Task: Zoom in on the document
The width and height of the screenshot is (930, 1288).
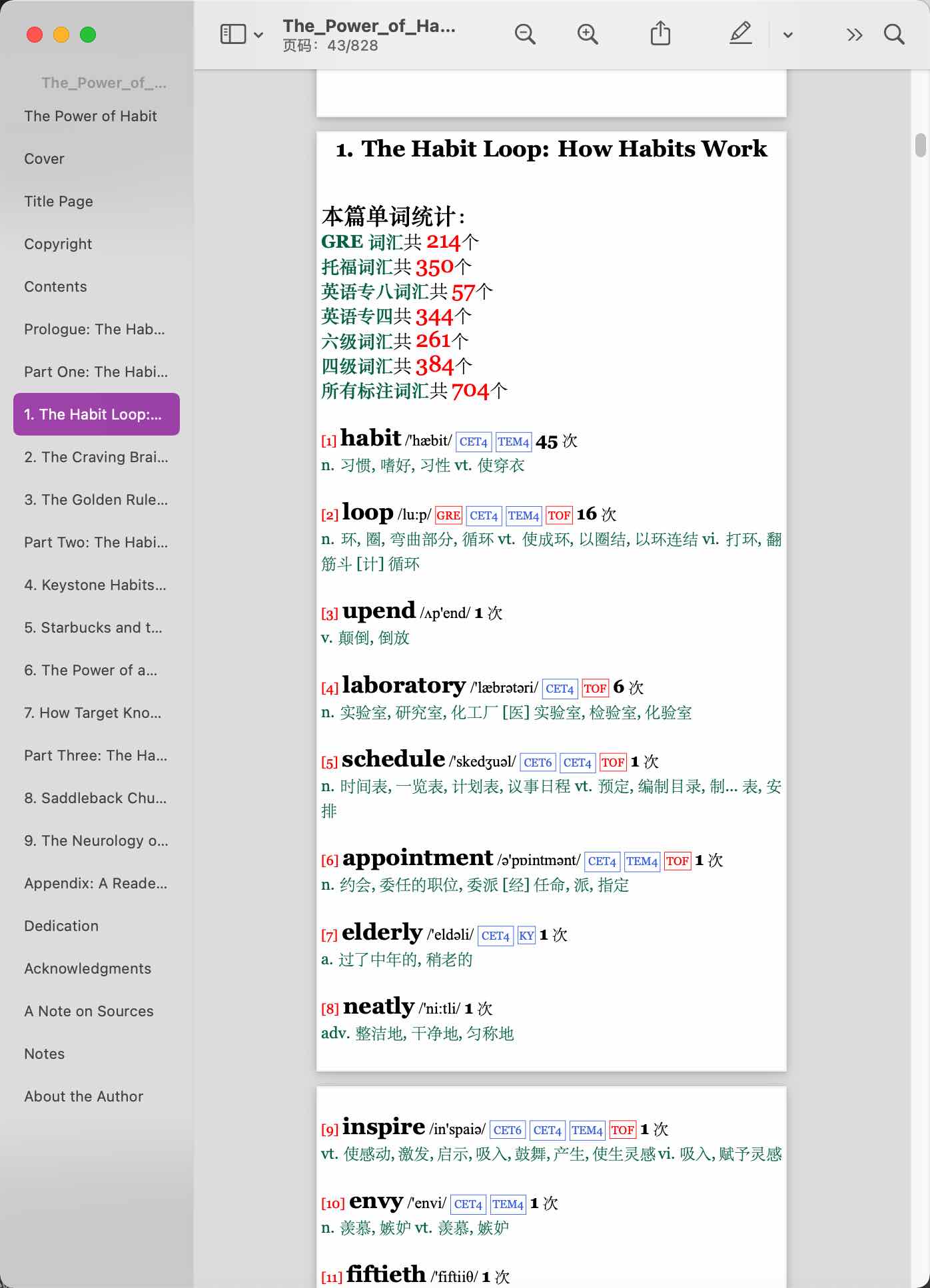Action: [588, 34]
